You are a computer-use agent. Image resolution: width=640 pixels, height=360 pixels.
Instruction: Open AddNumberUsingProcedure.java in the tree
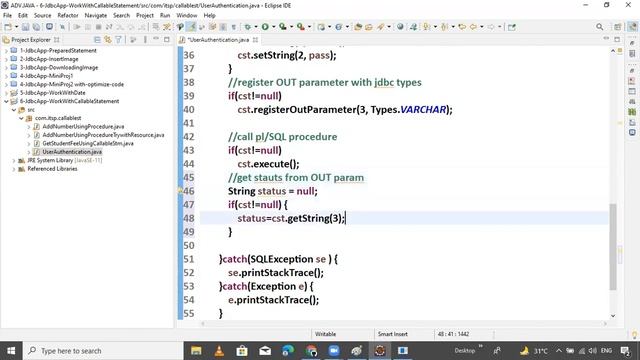83,127
